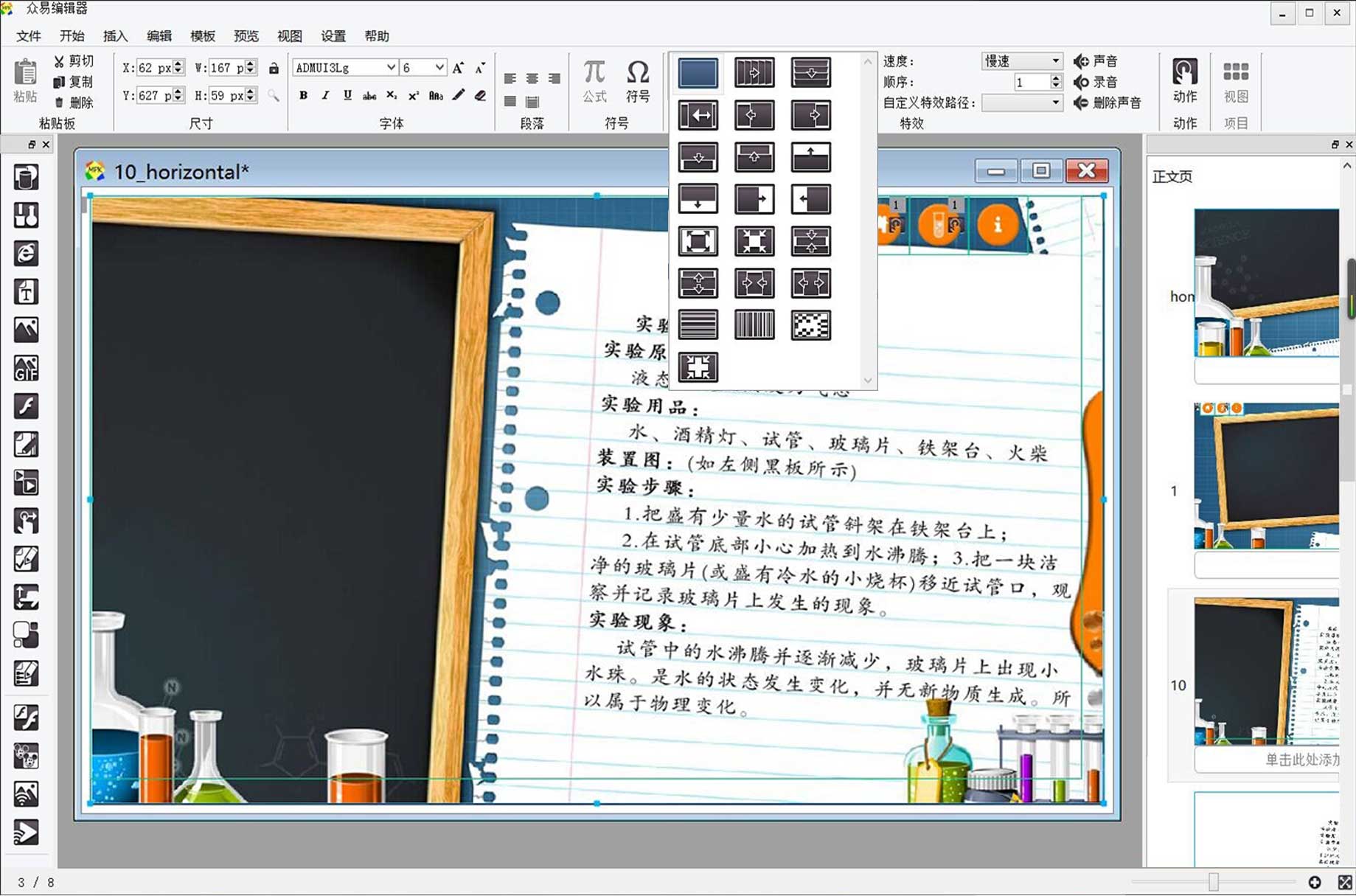This screenshot has height=896, width=1356.
Task: Toggle underline formatting
Action: click(x=347, y=96)
